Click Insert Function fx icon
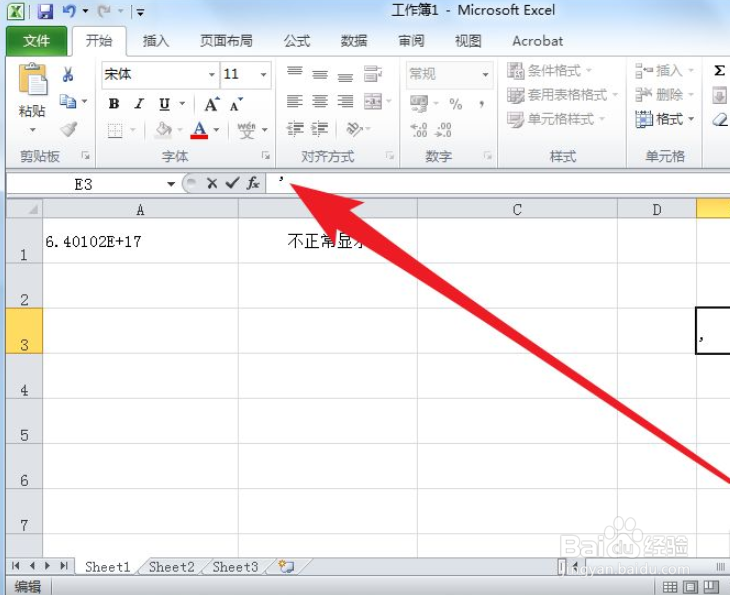 [x=253, y=183]
